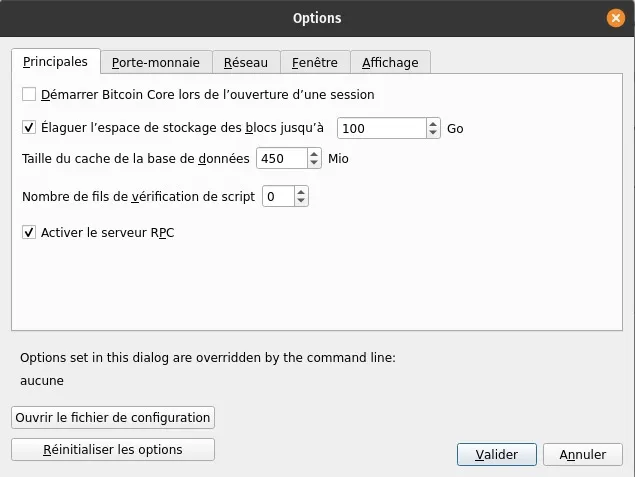Increase script verification thread count

click(301, 192)
